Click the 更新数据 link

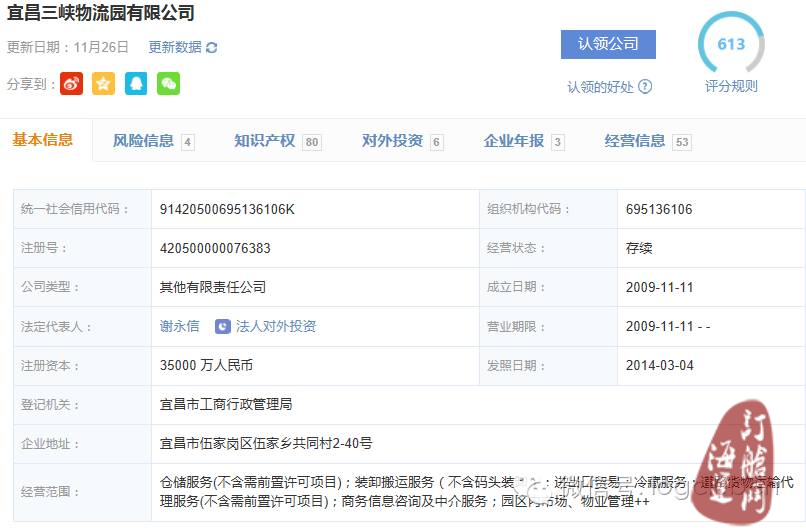coord(175,47)
